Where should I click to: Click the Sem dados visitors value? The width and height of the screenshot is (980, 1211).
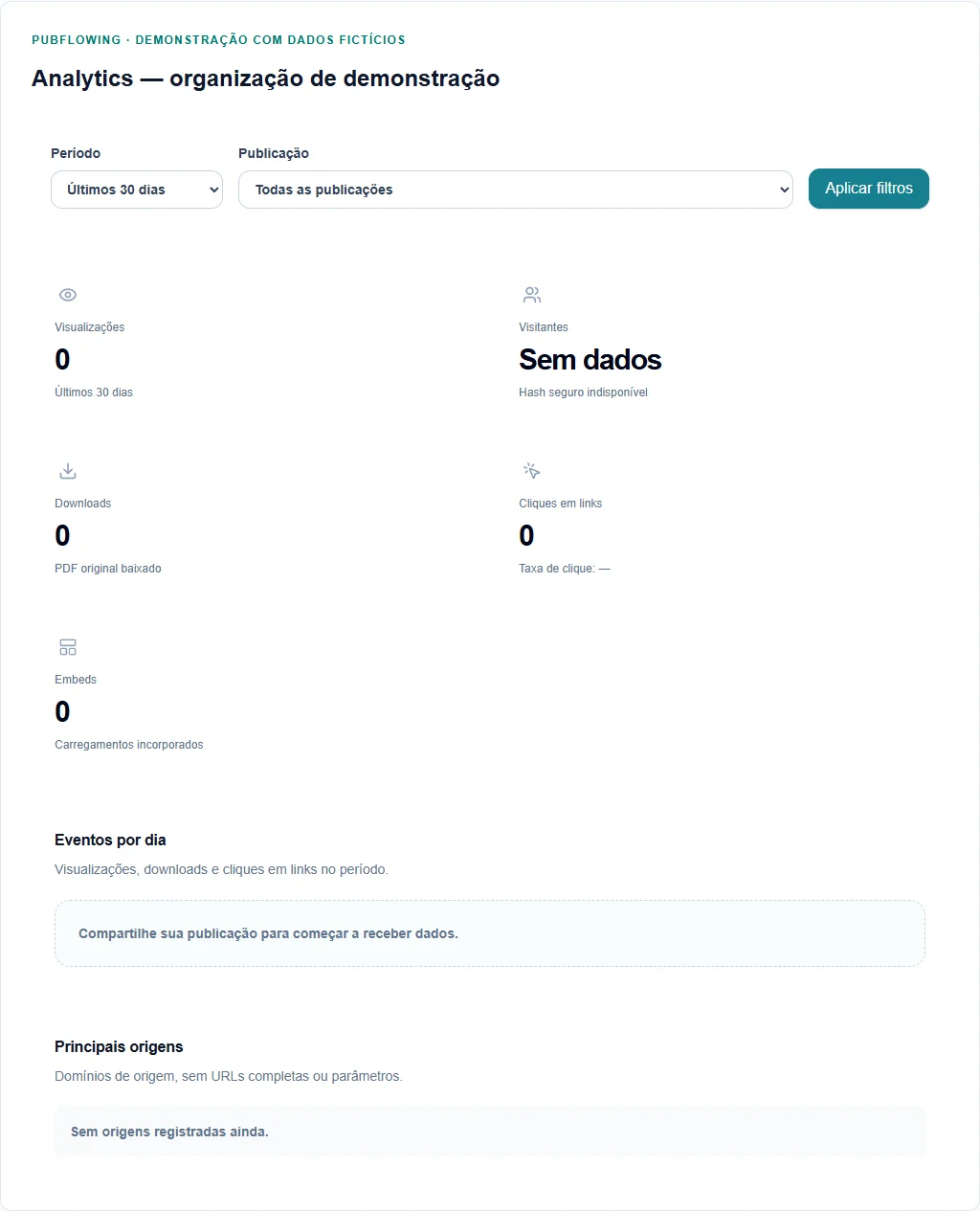(x=590, y=360)
